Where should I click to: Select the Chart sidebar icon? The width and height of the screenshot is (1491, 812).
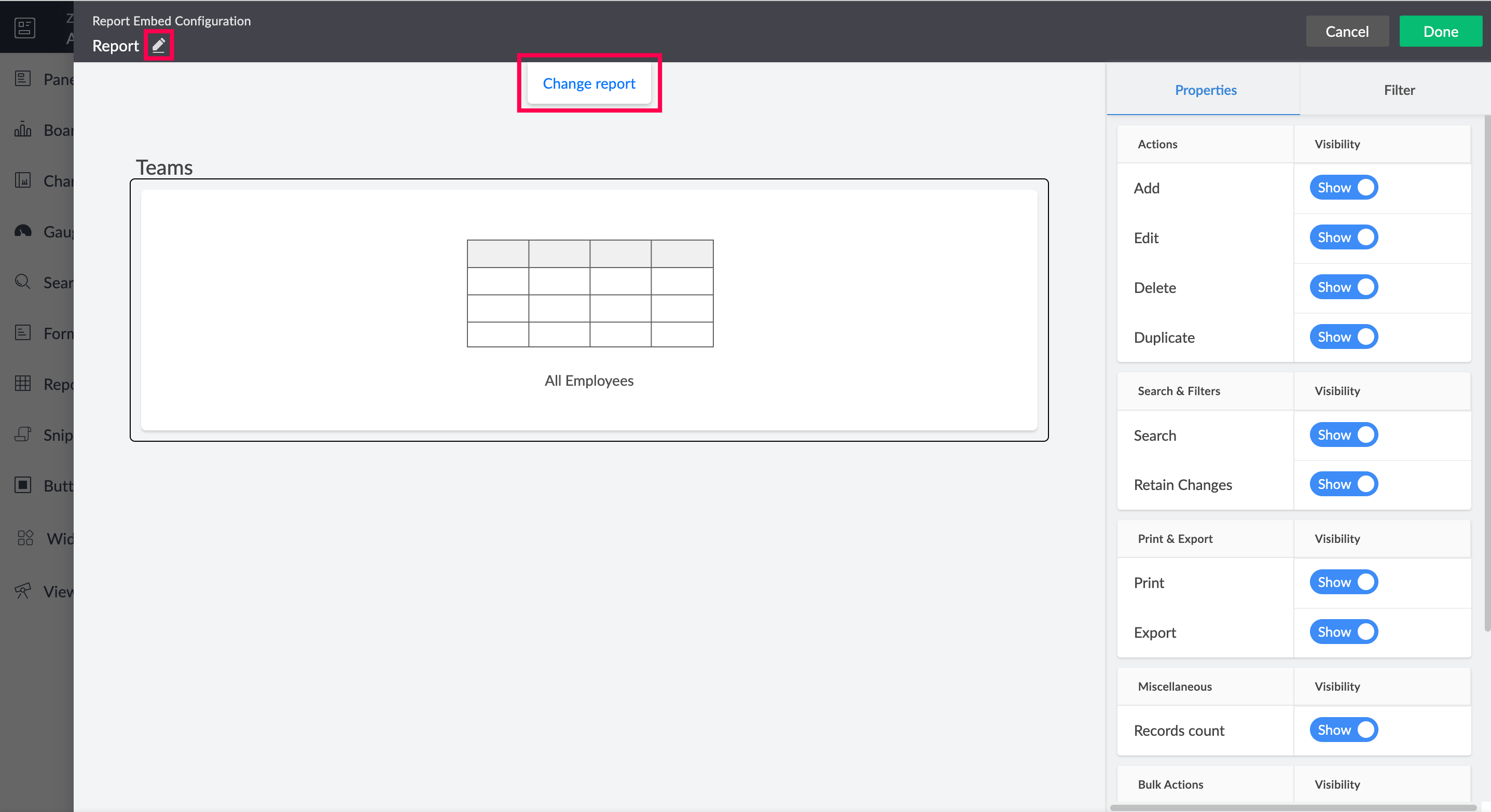click(x=23, y=180)
